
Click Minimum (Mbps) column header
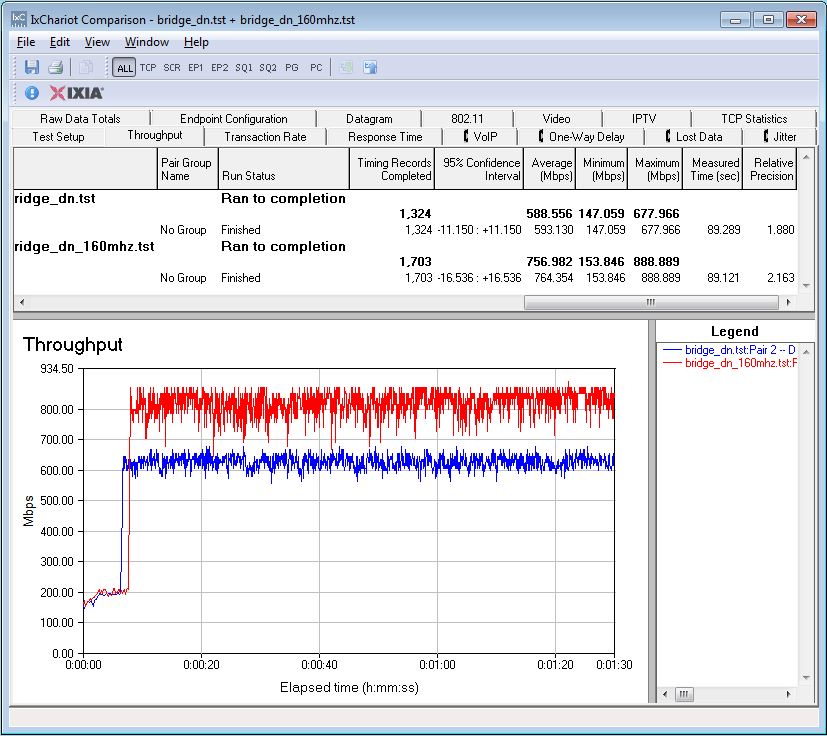(602, 169)
